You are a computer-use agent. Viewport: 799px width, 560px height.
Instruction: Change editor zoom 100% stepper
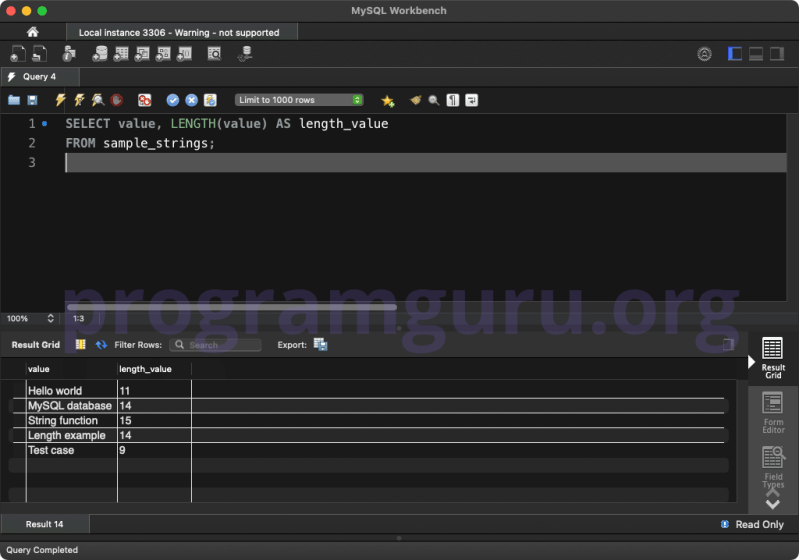(50, 318)
